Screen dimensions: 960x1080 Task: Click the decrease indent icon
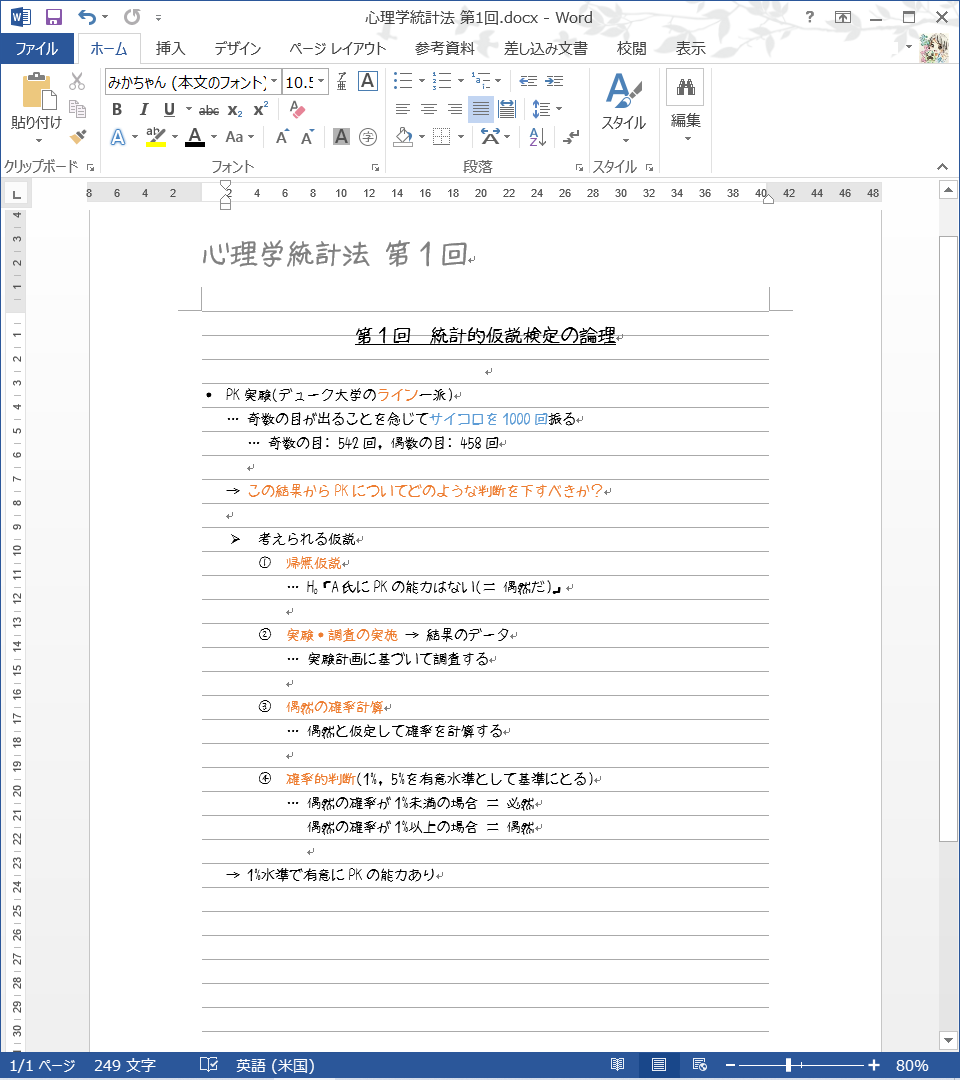coord(528,81)
